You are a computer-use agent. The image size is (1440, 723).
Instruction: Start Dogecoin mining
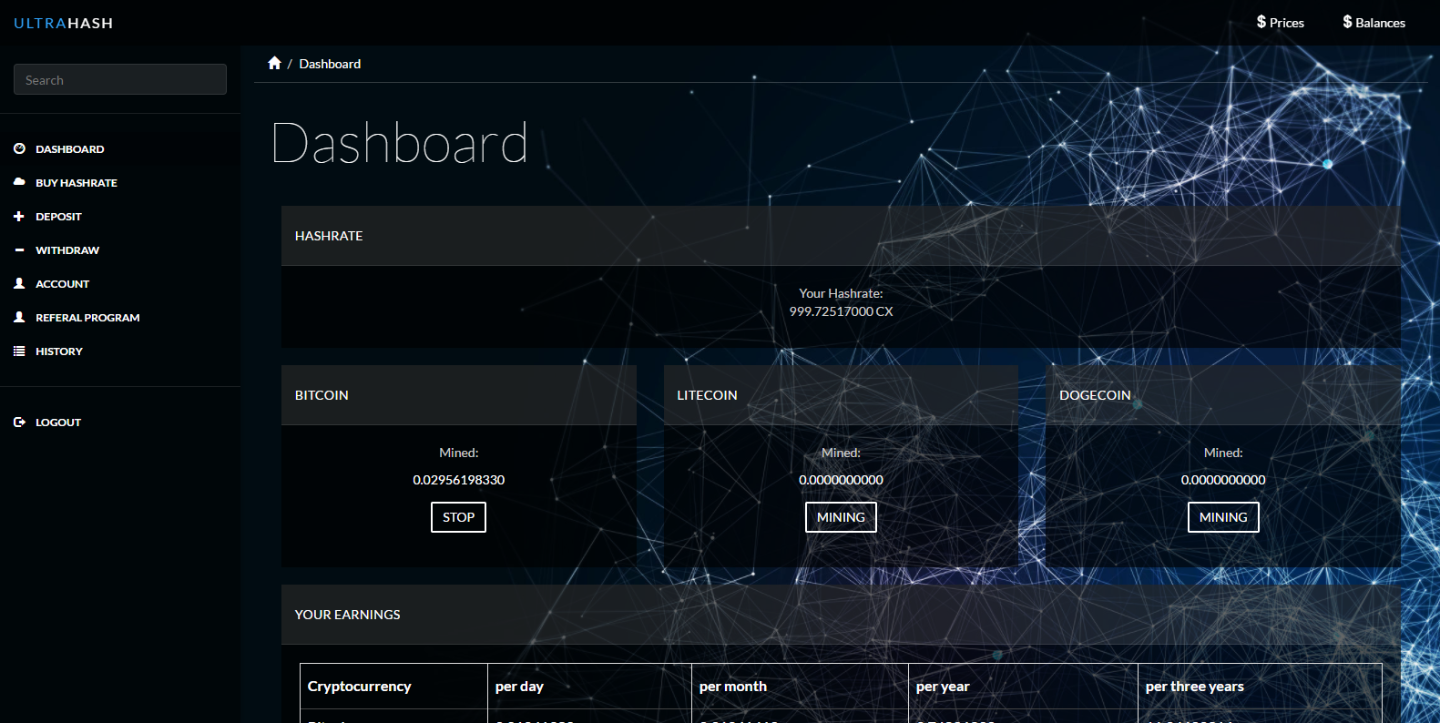click(x=1223, y=517)
